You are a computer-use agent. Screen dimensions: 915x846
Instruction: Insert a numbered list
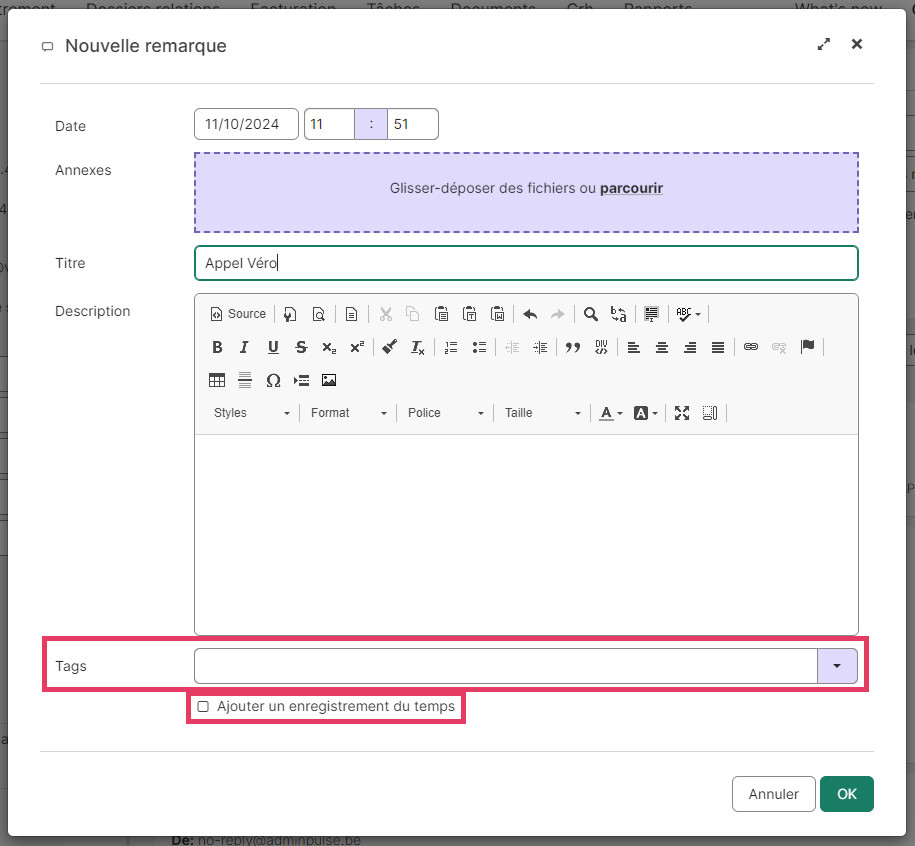tap(450, 348)
